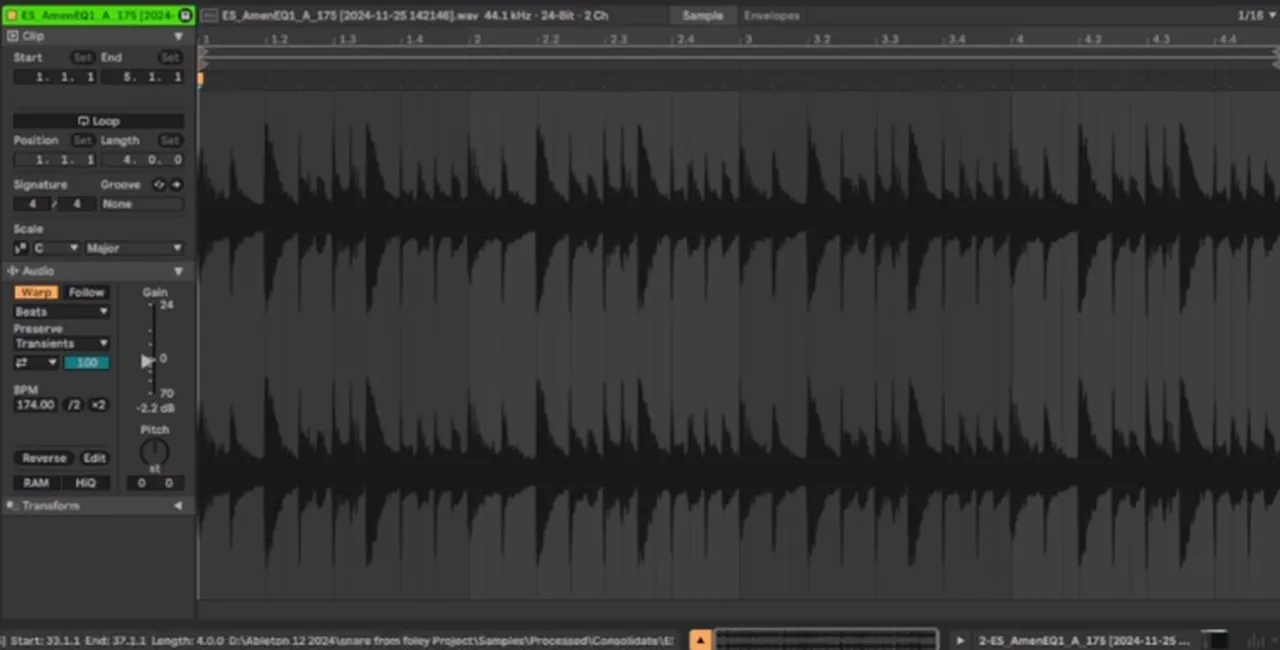Click the Start position field

pyautogui.click(x=55, y=77)
